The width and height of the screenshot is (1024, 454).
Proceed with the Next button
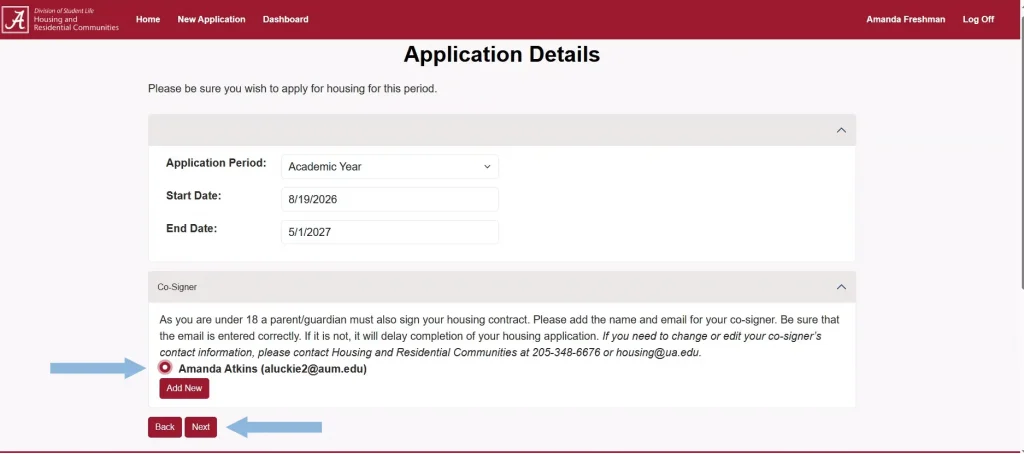click(x=201, y=427)
